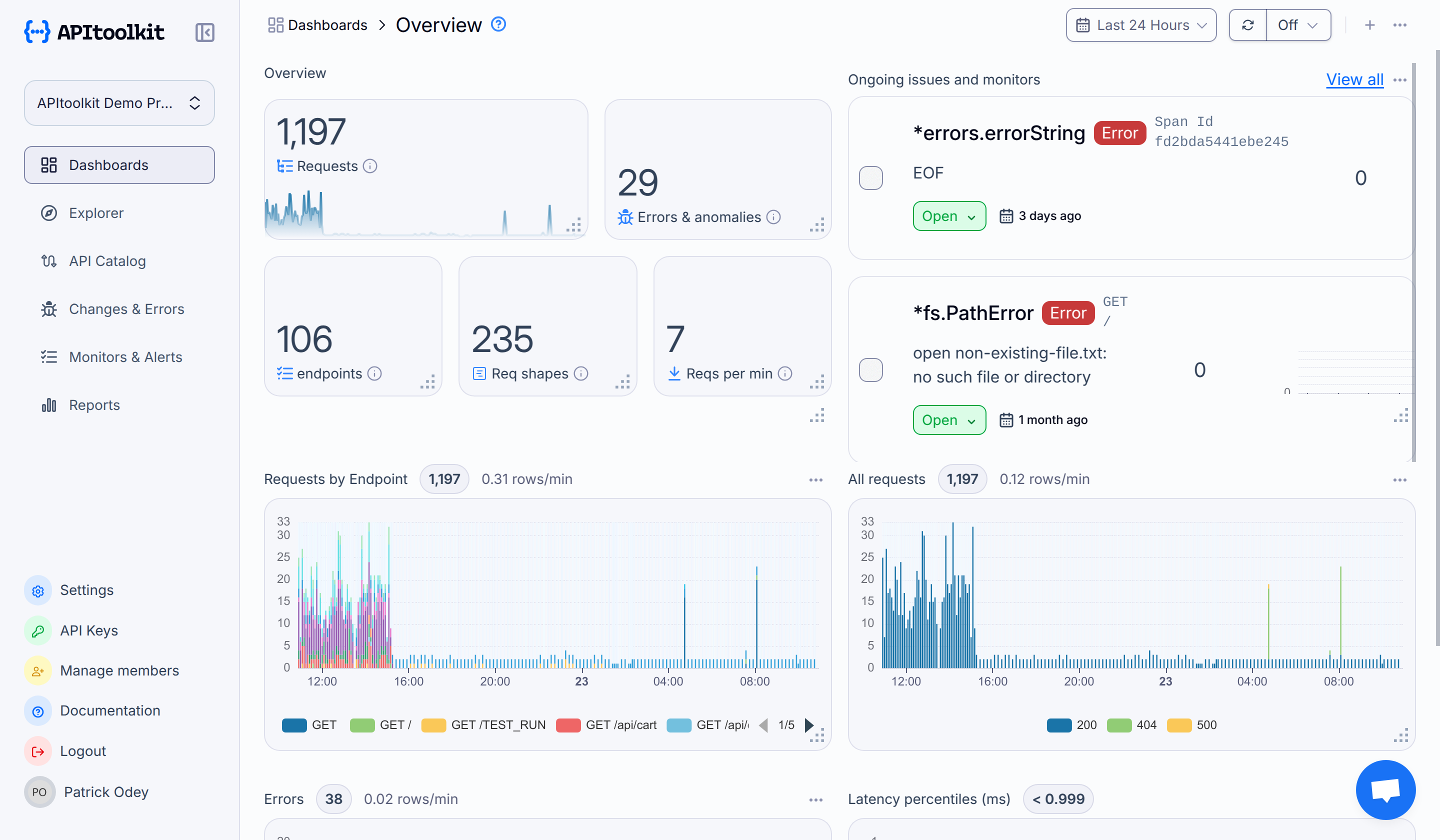Toggle the Open status of the EOF error

tap(948, 216)
